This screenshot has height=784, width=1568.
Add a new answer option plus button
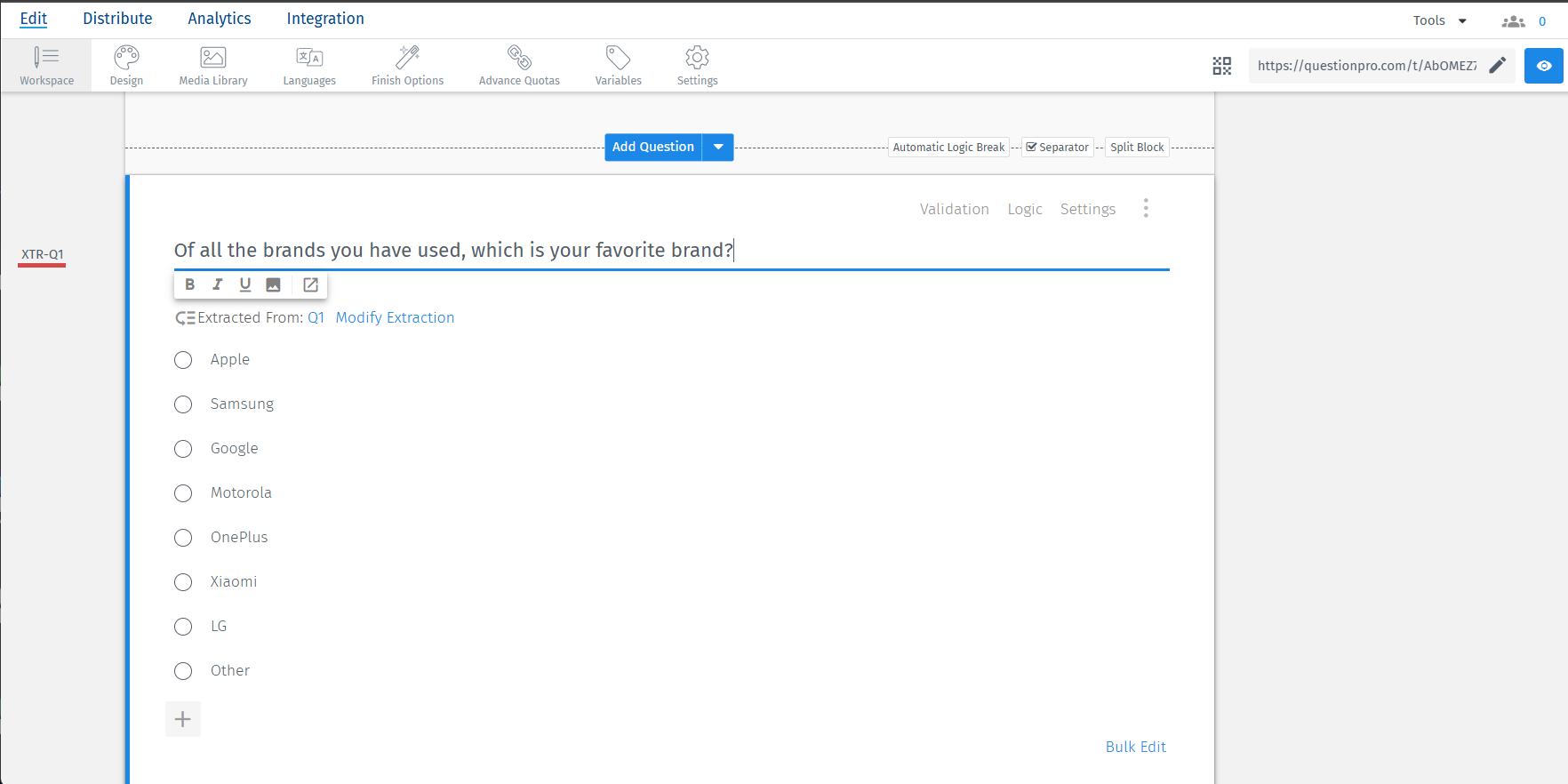coord(183,719)
